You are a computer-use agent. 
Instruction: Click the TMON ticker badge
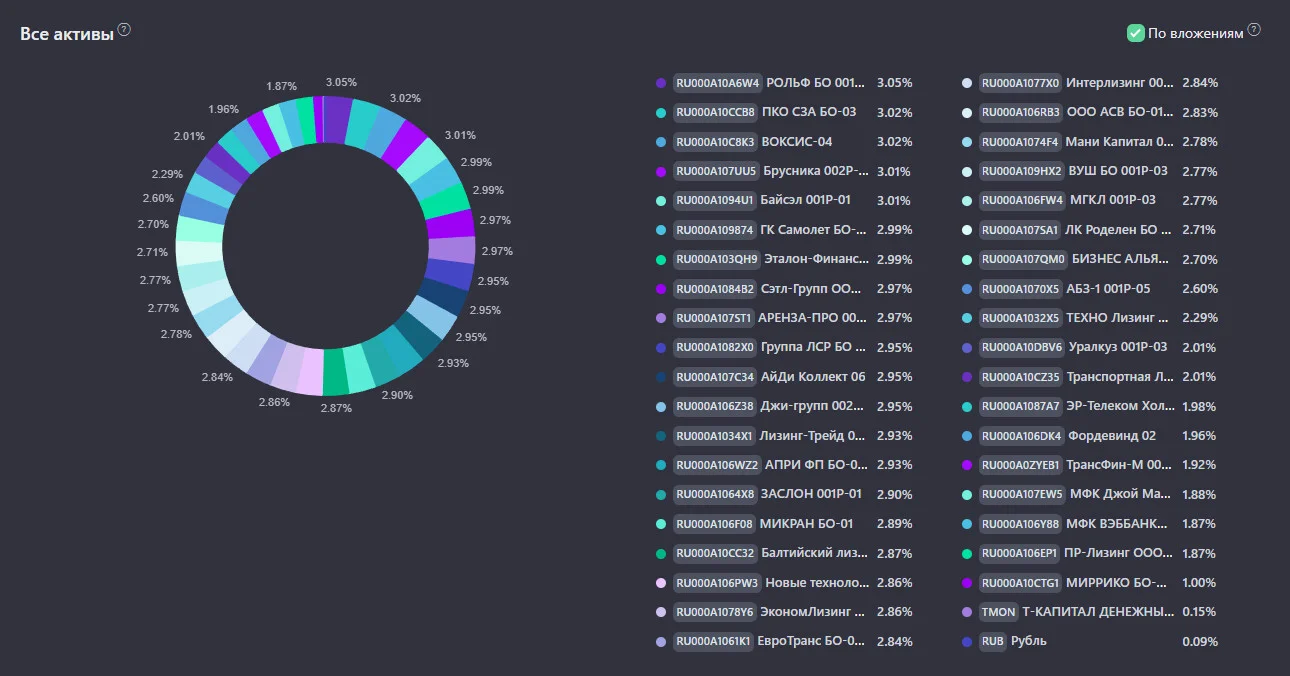point(998,612)
